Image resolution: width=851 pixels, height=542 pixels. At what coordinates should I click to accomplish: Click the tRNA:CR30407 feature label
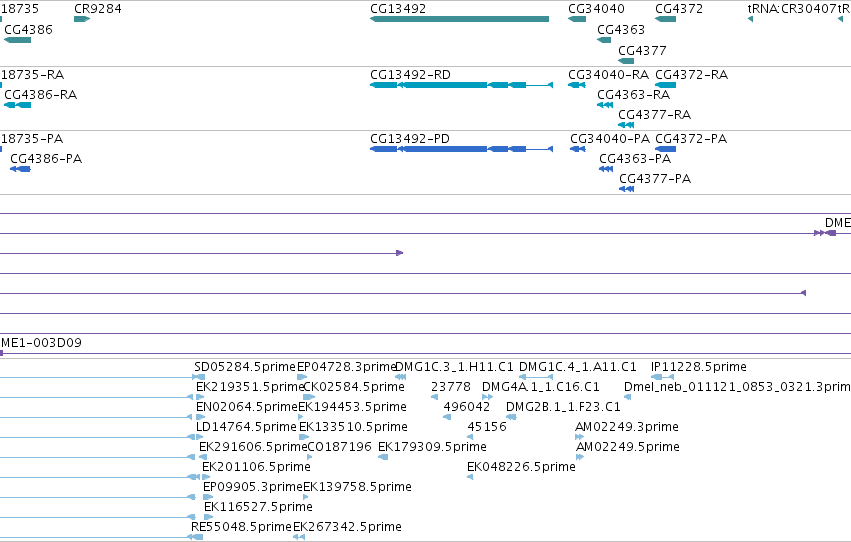(x=792, y=9)
